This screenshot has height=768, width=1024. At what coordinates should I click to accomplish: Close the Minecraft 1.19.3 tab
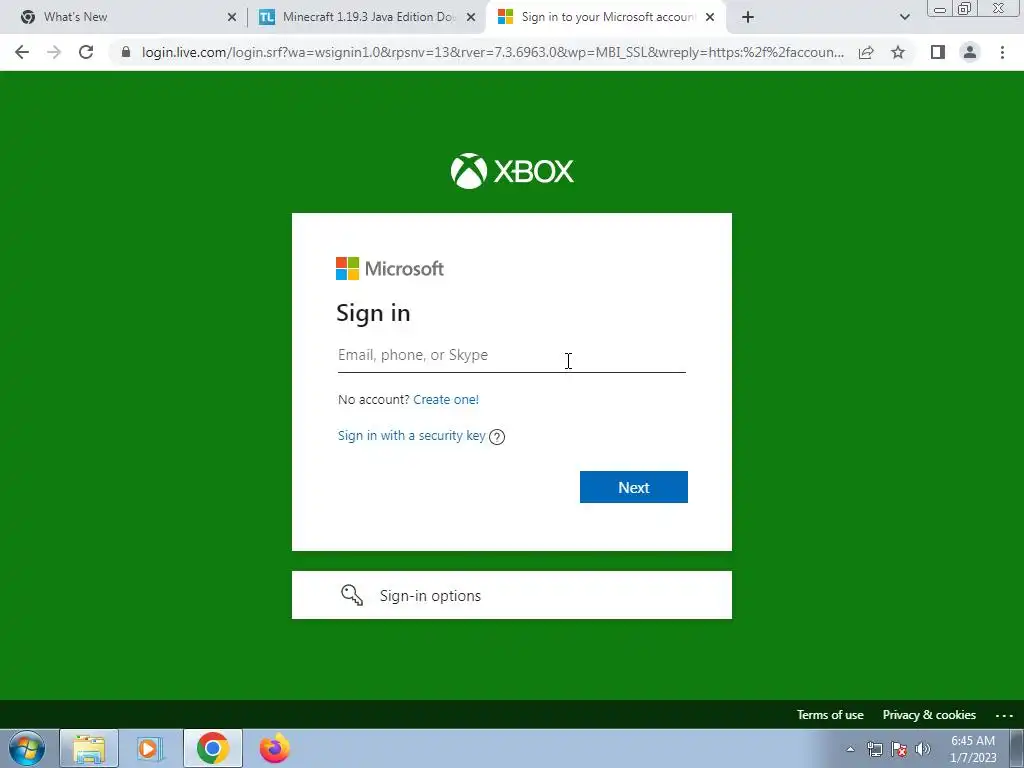coord(471,18)
